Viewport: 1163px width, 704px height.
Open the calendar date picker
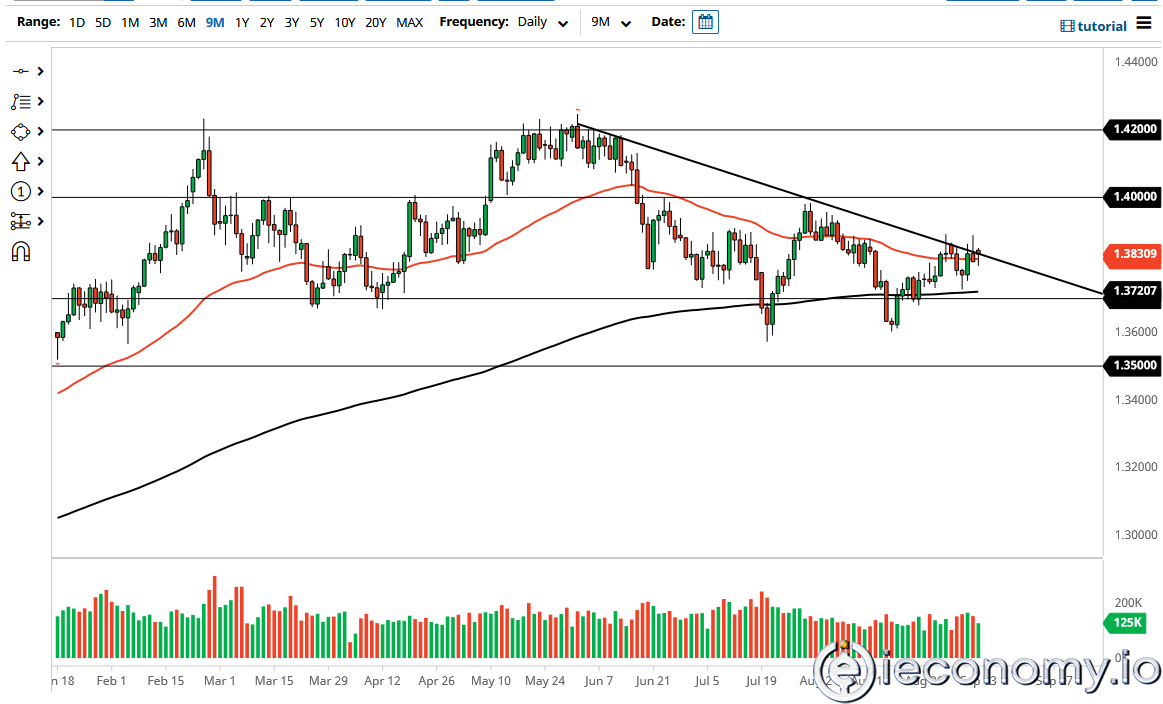(706, 21)
